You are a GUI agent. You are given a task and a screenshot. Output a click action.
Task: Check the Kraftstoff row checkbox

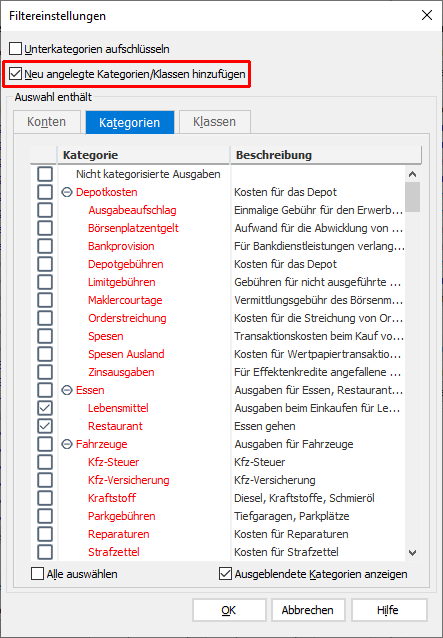(x=45, y=498)
